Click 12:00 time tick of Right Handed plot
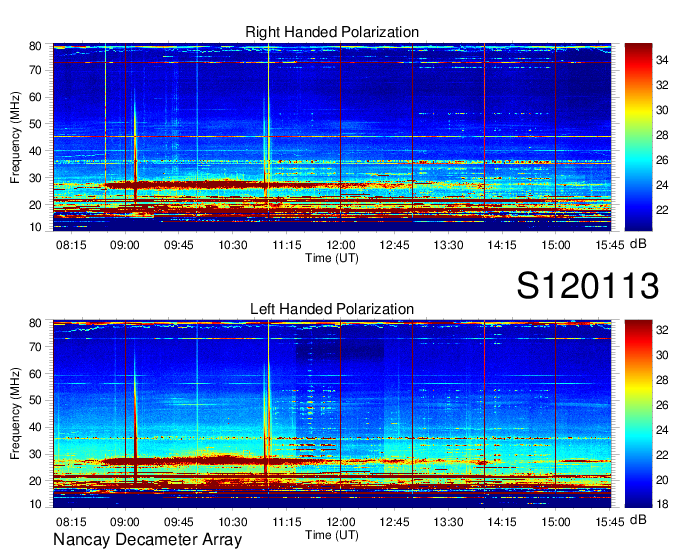680x552 pixels. pyautogui.click(x=340, y=245)
